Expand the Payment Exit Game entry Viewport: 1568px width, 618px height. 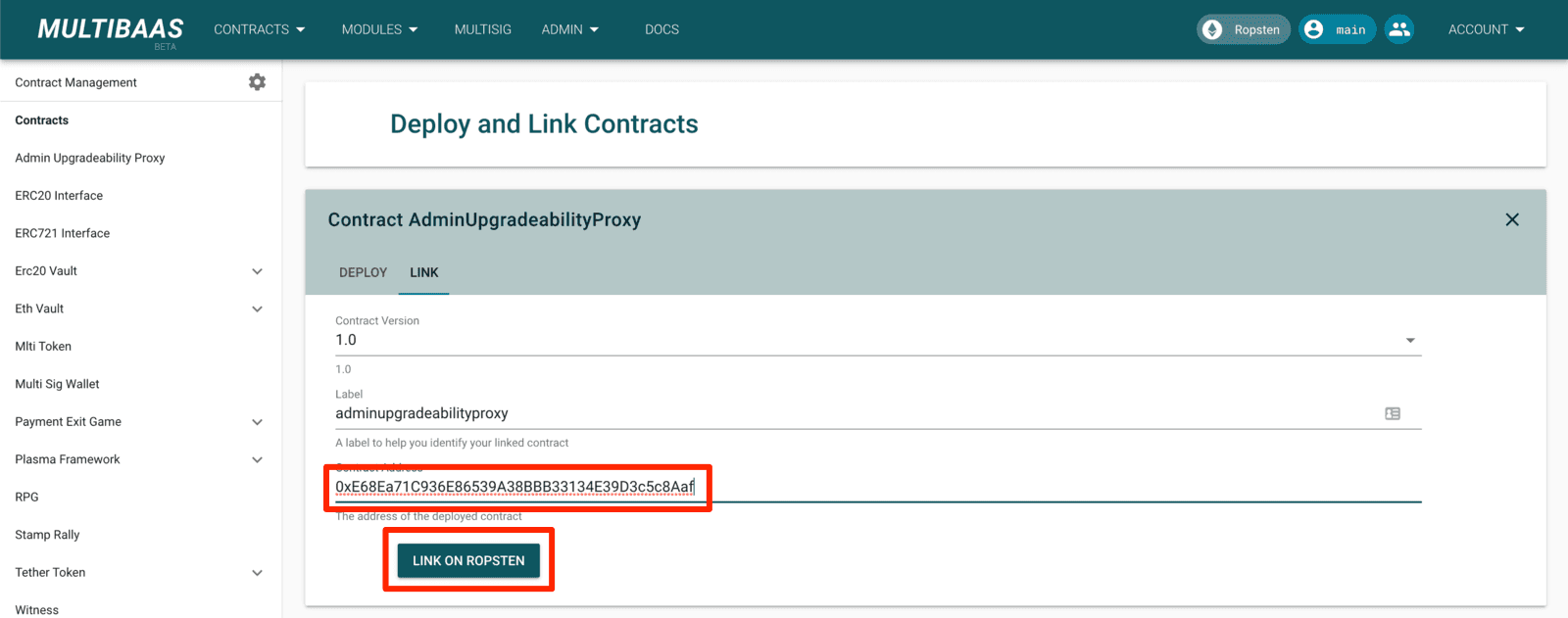[257, 422]
